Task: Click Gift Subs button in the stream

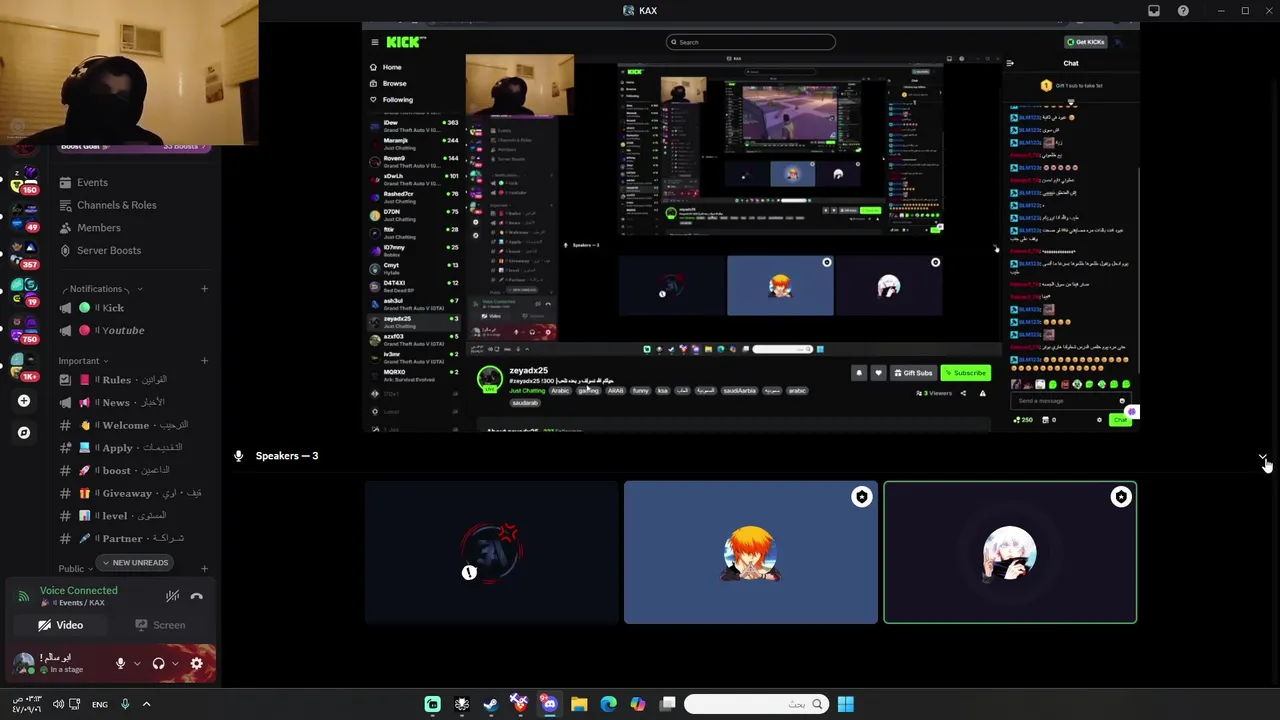Action: 913,373
